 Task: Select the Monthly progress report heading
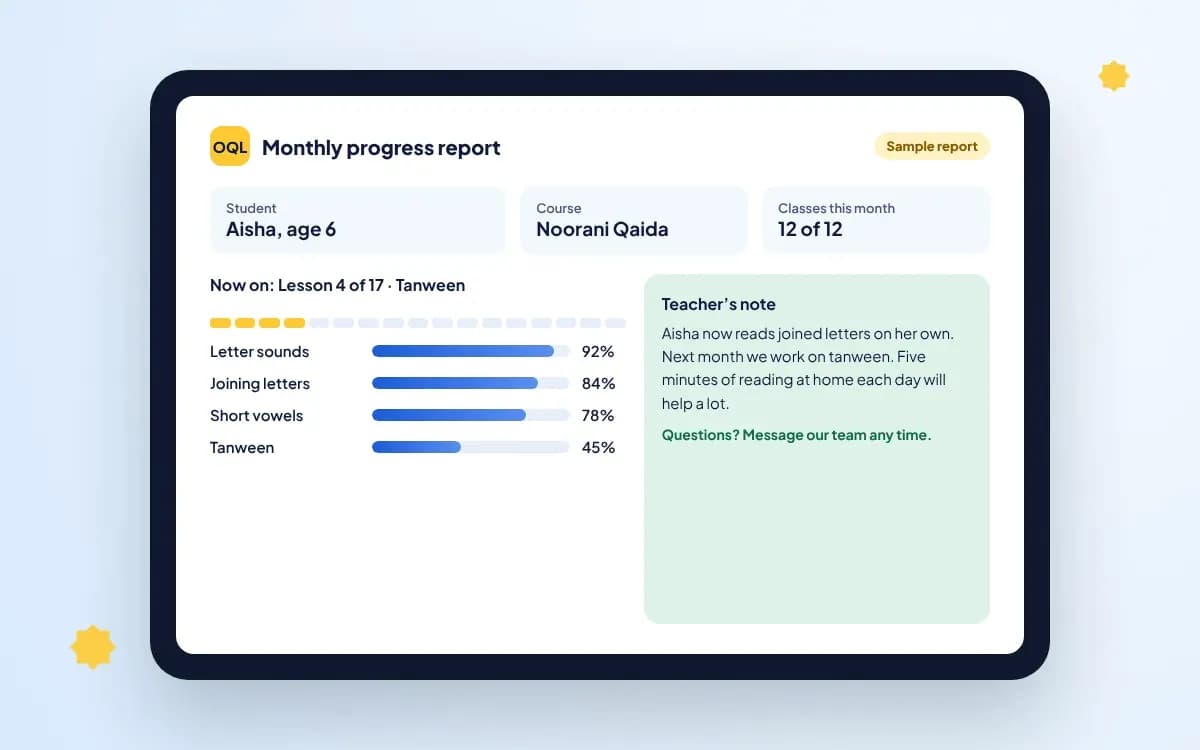point(381,148)
